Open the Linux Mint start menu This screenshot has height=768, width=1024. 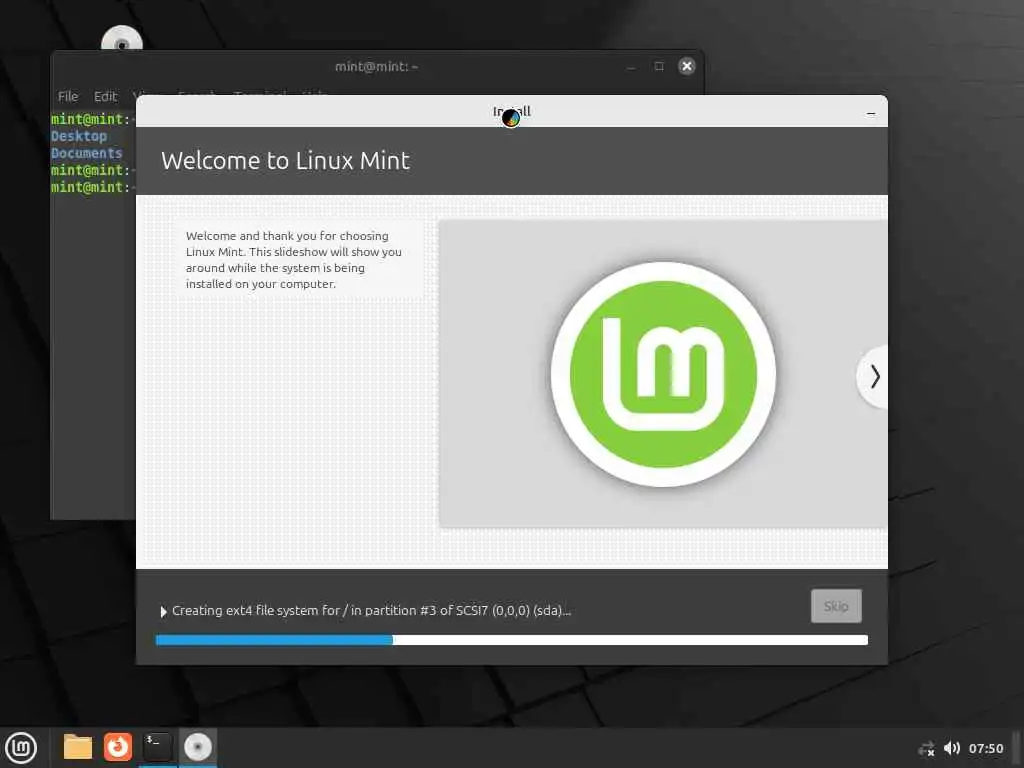point(21,748)
